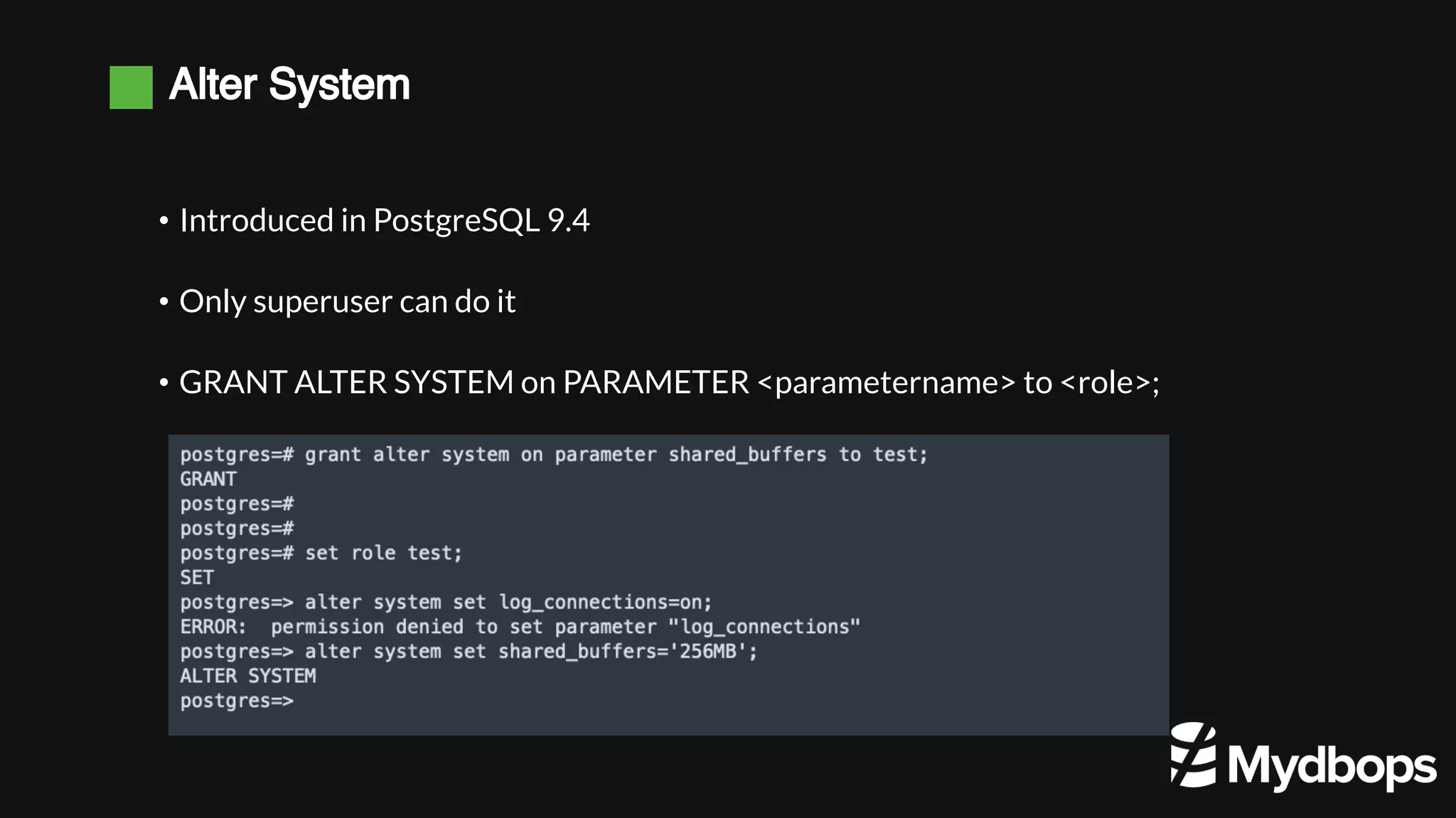The width and height of the screenshot is (1456, 818).
Task: Click the last empty postgres=> prompt
Action: tap(237, 701)
